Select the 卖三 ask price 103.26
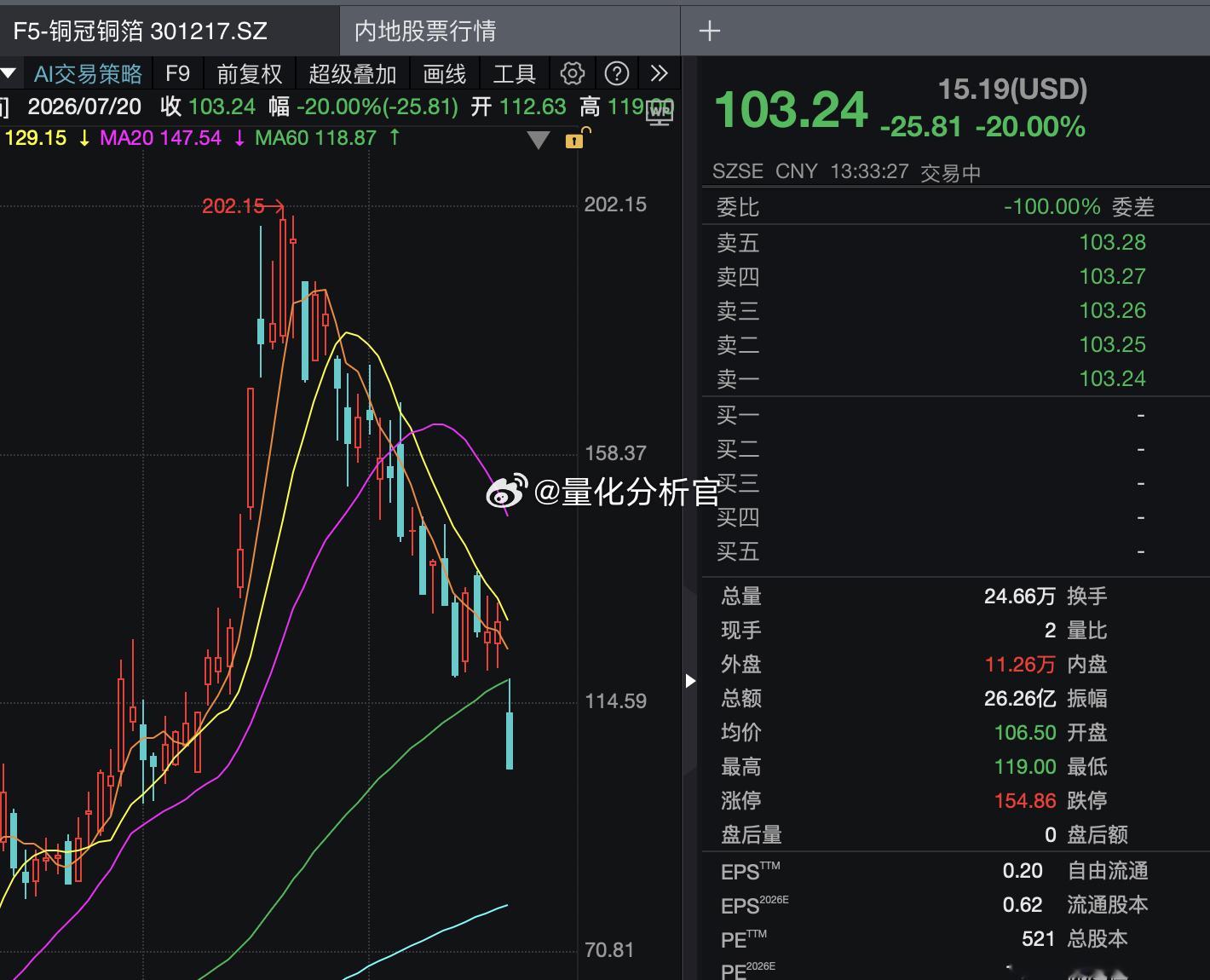Screen dimensions: 1210x980 pos(1112,310)
